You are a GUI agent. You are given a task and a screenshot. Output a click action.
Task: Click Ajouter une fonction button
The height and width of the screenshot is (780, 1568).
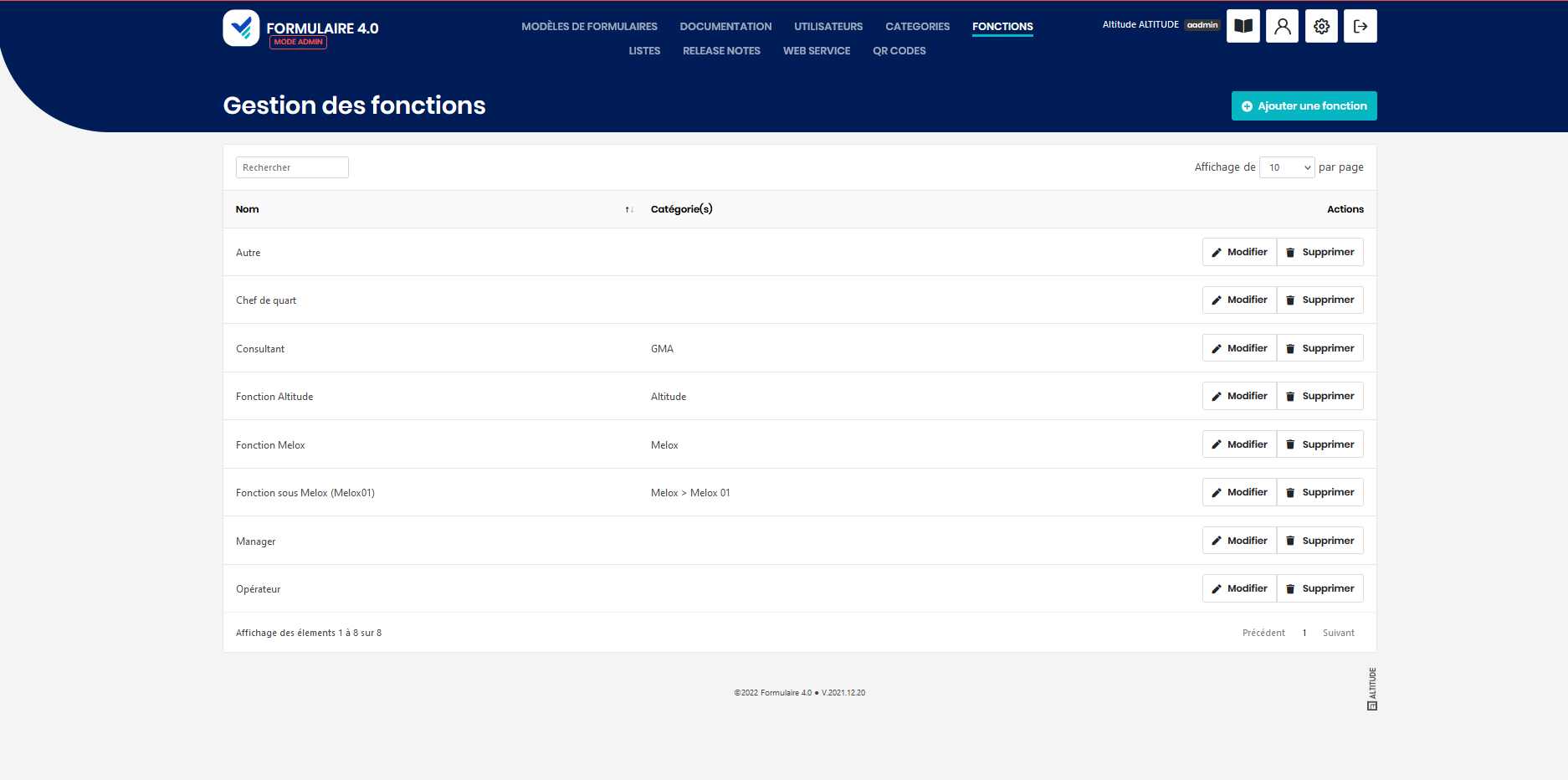[1304, 106]
